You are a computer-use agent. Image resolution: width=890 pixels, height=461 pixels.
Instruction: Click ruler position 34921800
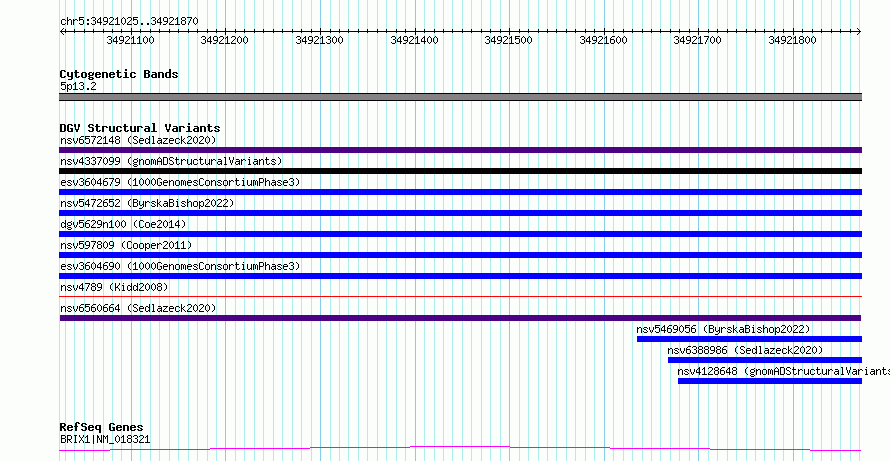click(792, 40)
